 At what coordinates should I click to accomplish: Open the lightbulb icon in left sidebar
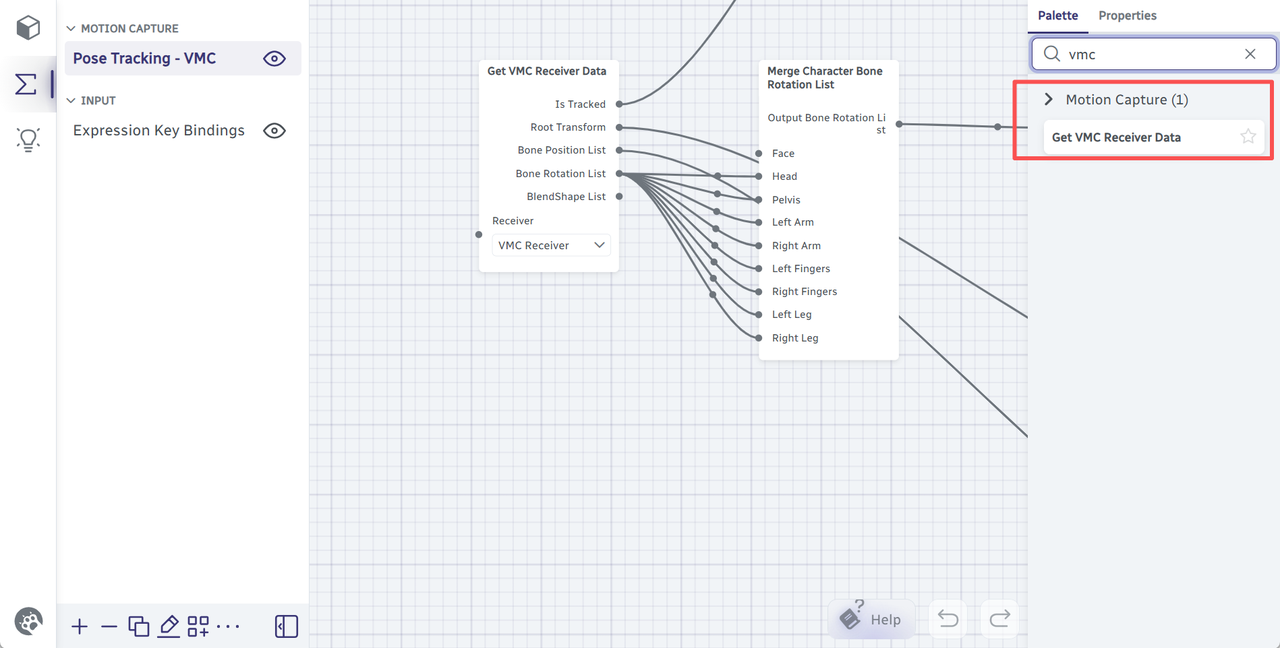pos(28,139)
